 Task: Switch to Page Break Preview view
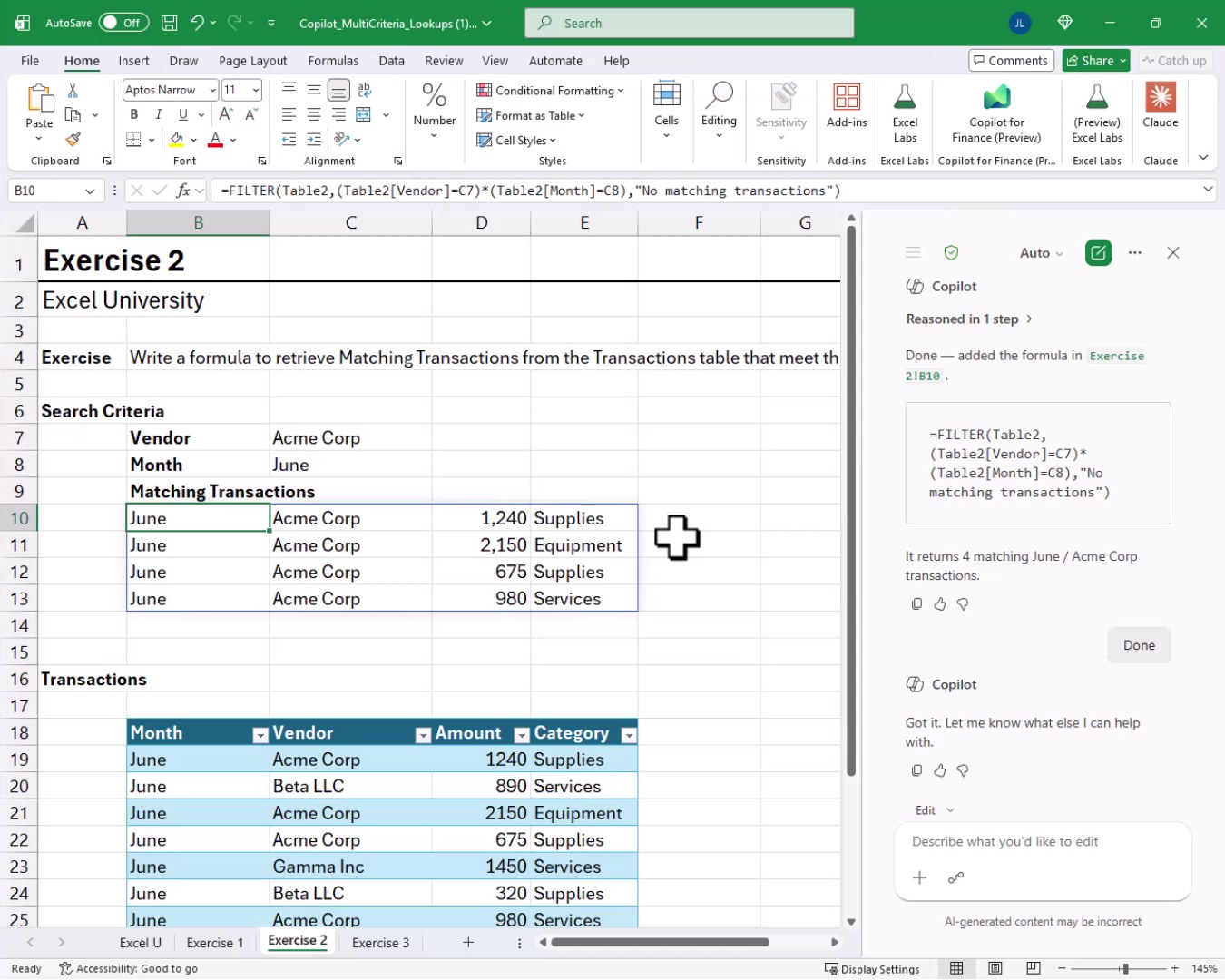[1033, 968]
